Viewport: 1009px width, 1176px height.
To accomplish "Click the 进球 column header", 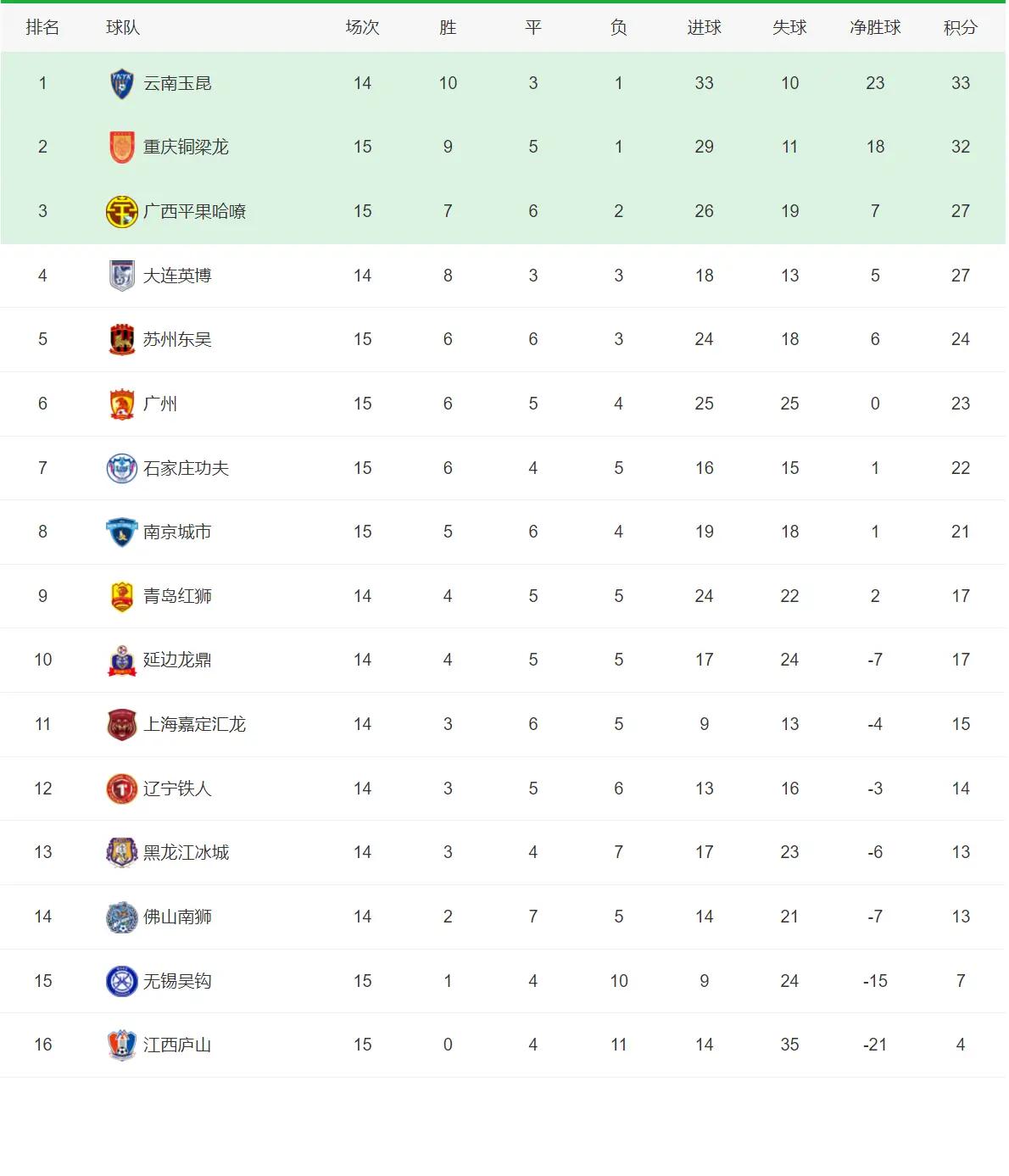I will coord(704,27).
